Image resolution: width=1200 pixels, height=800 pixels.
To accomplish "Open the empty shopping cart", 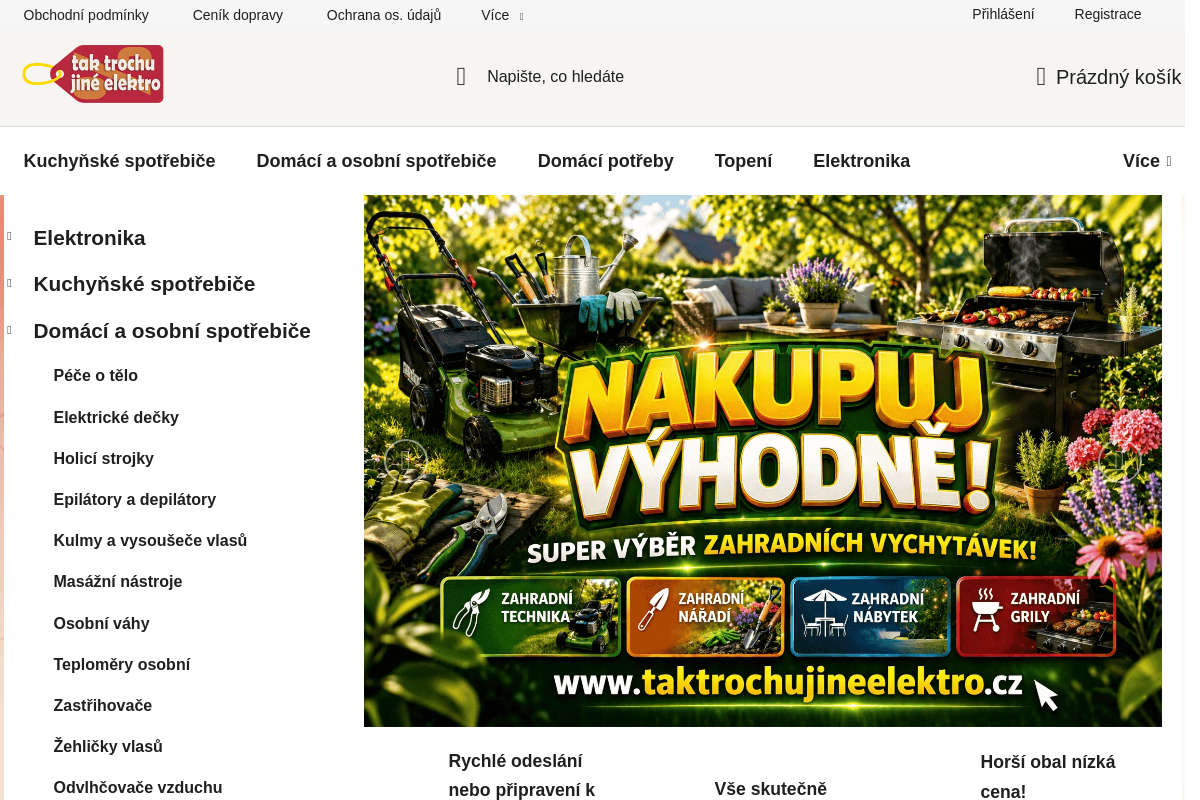I will (x=1108, y=77).
